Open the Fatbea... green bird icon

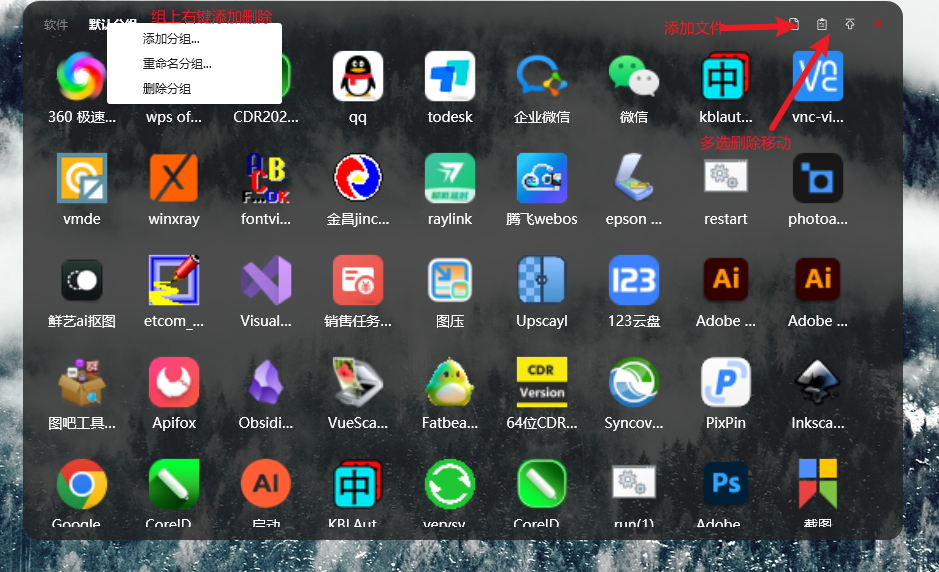(450, 382)
